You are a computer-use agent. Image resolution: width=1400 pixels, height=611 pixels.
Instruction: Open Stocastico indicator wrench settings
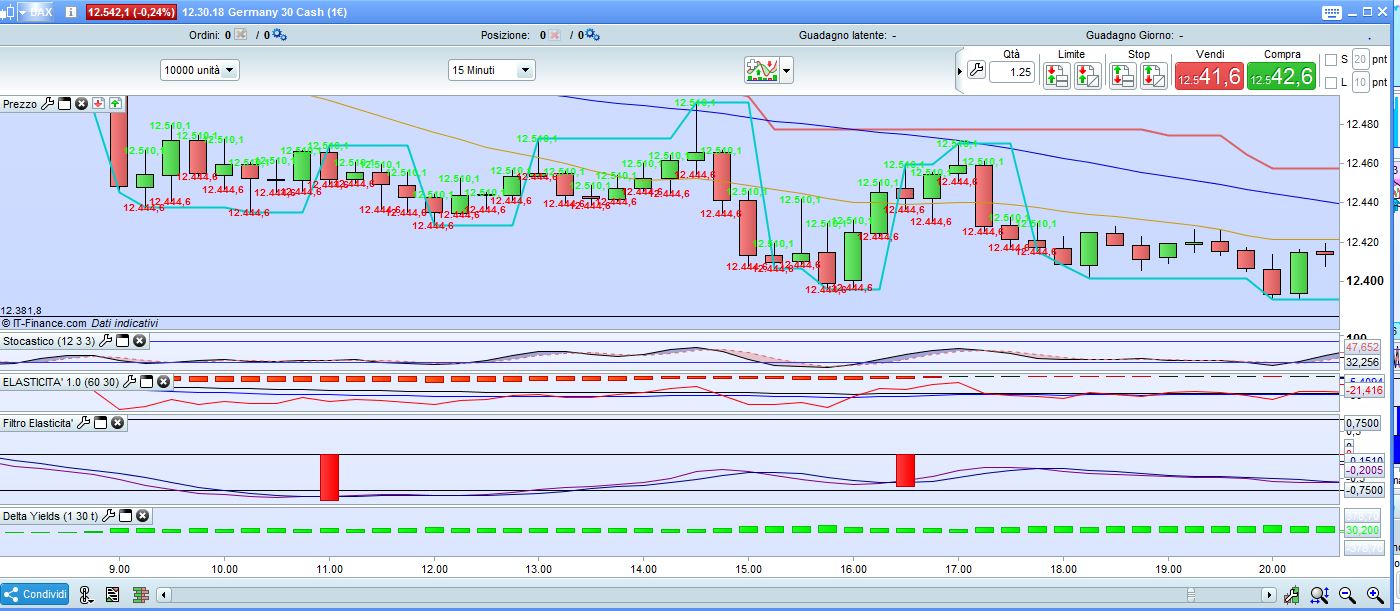(105, 341)
